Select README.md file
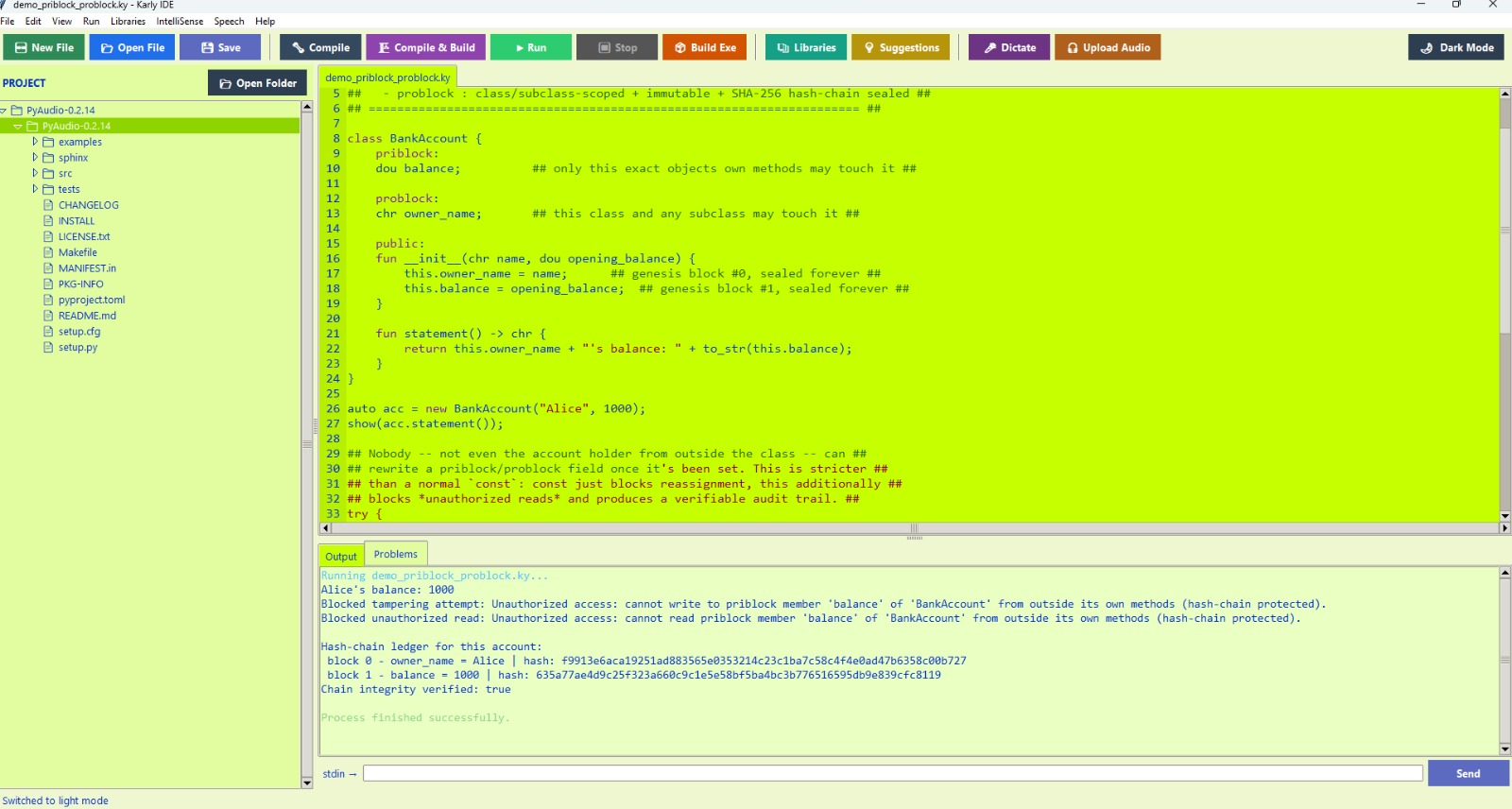This screenshot has width=1512, height=809. (x=87, y=316)
